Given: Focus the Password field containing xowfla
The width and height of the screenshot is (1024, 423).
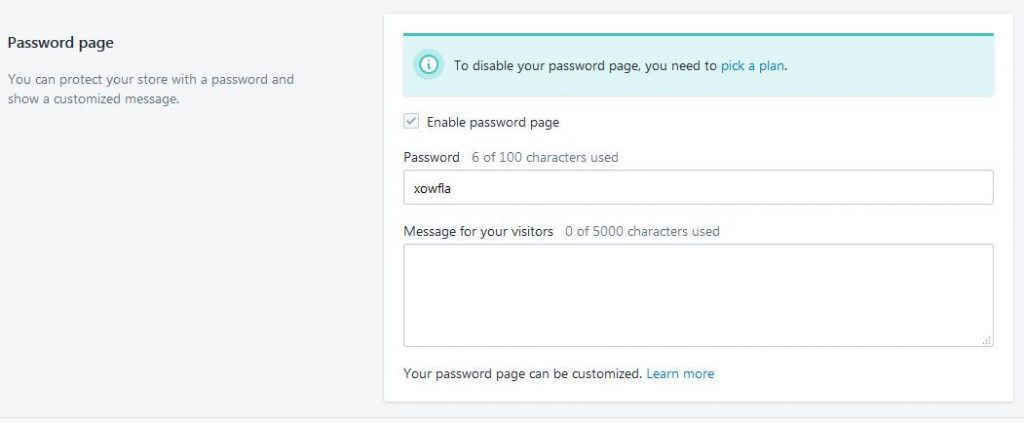Looking at the screenshot, I should click(x=698, y=187).
